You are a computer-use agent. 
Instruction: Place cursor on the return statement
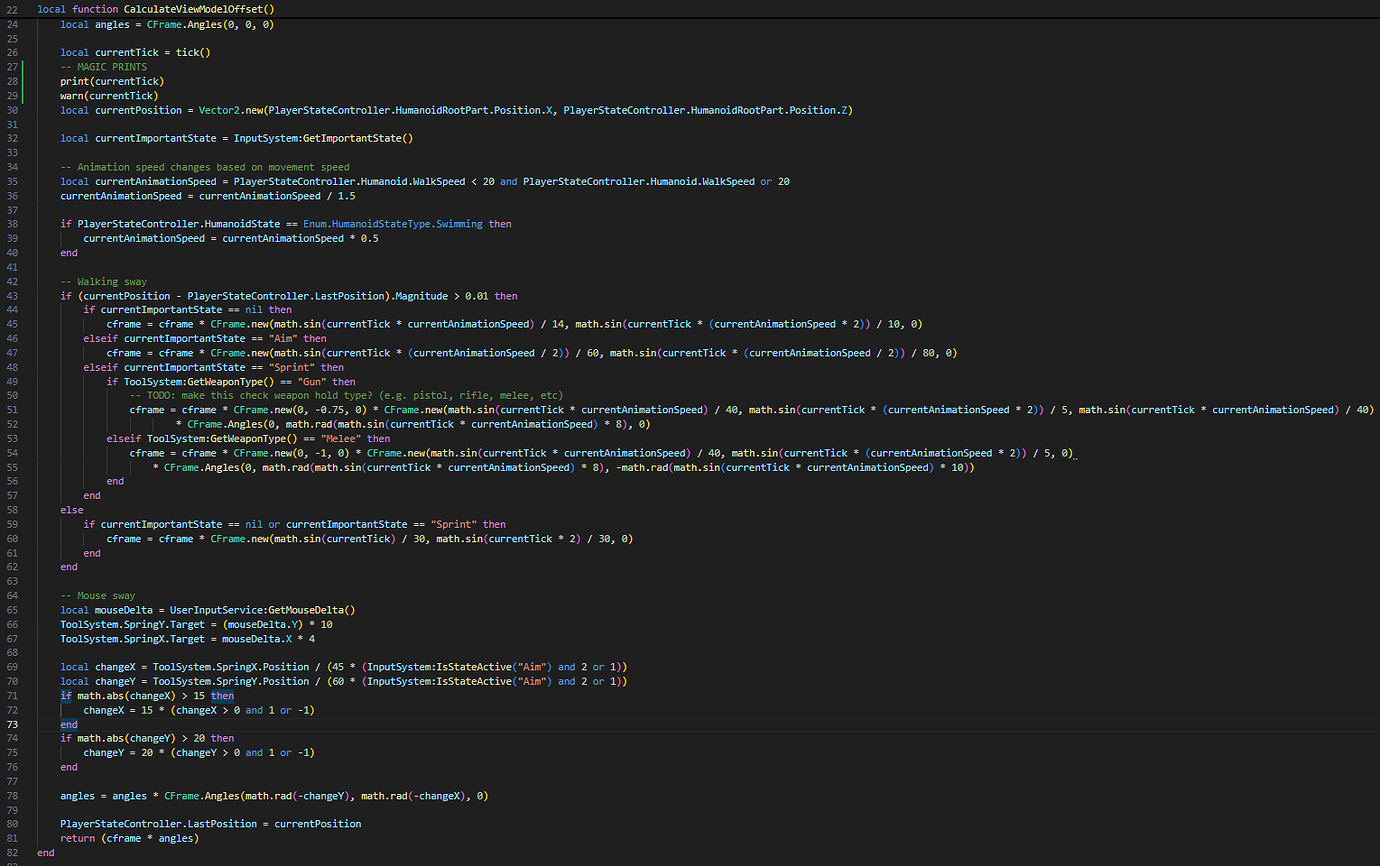[x=77, y=838]
